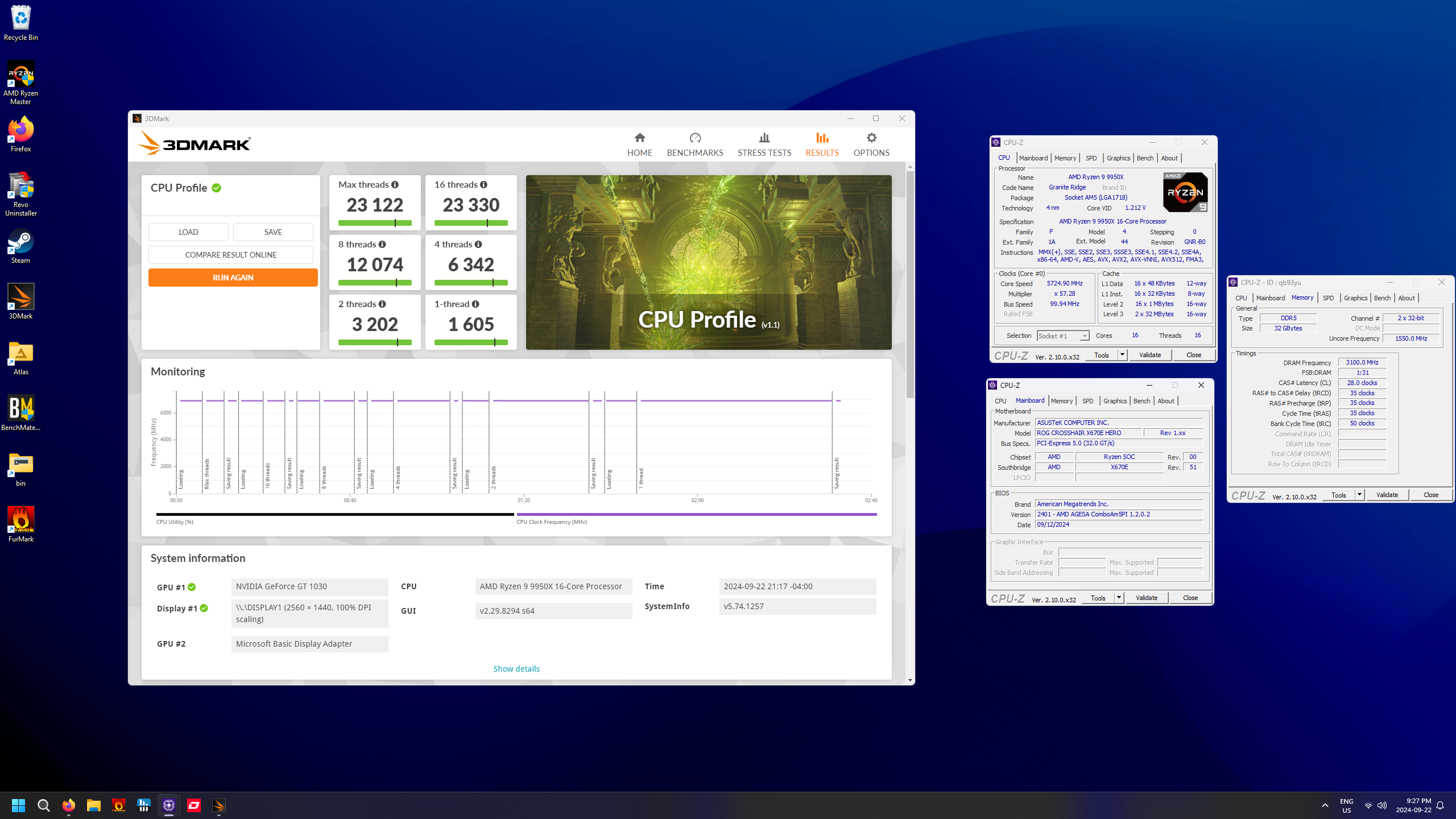Open the Windows Start menu
Image resolution: width=1456 pixels, height=819 pixels.
(x=18, y=805)
